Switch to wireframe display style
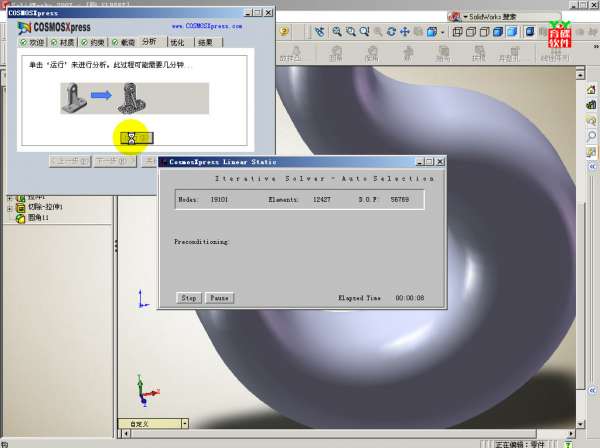This screenshot has width=600, height=448. tap(457, 31)
